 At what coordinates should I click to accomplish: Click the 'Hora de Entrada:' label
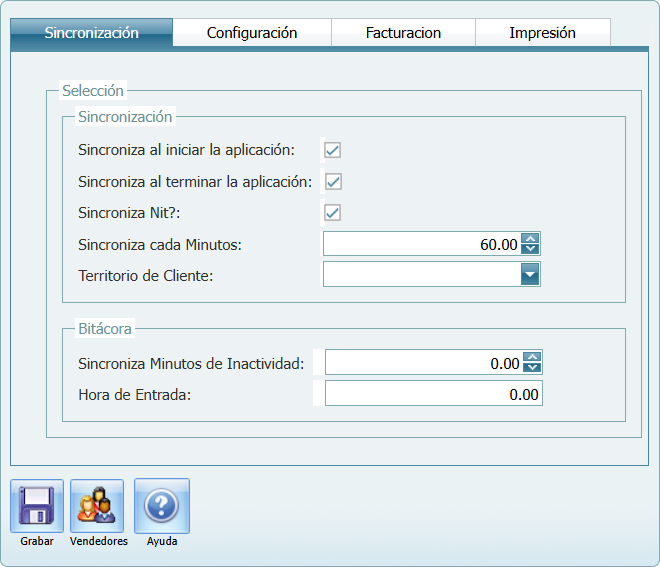point(135,395)
